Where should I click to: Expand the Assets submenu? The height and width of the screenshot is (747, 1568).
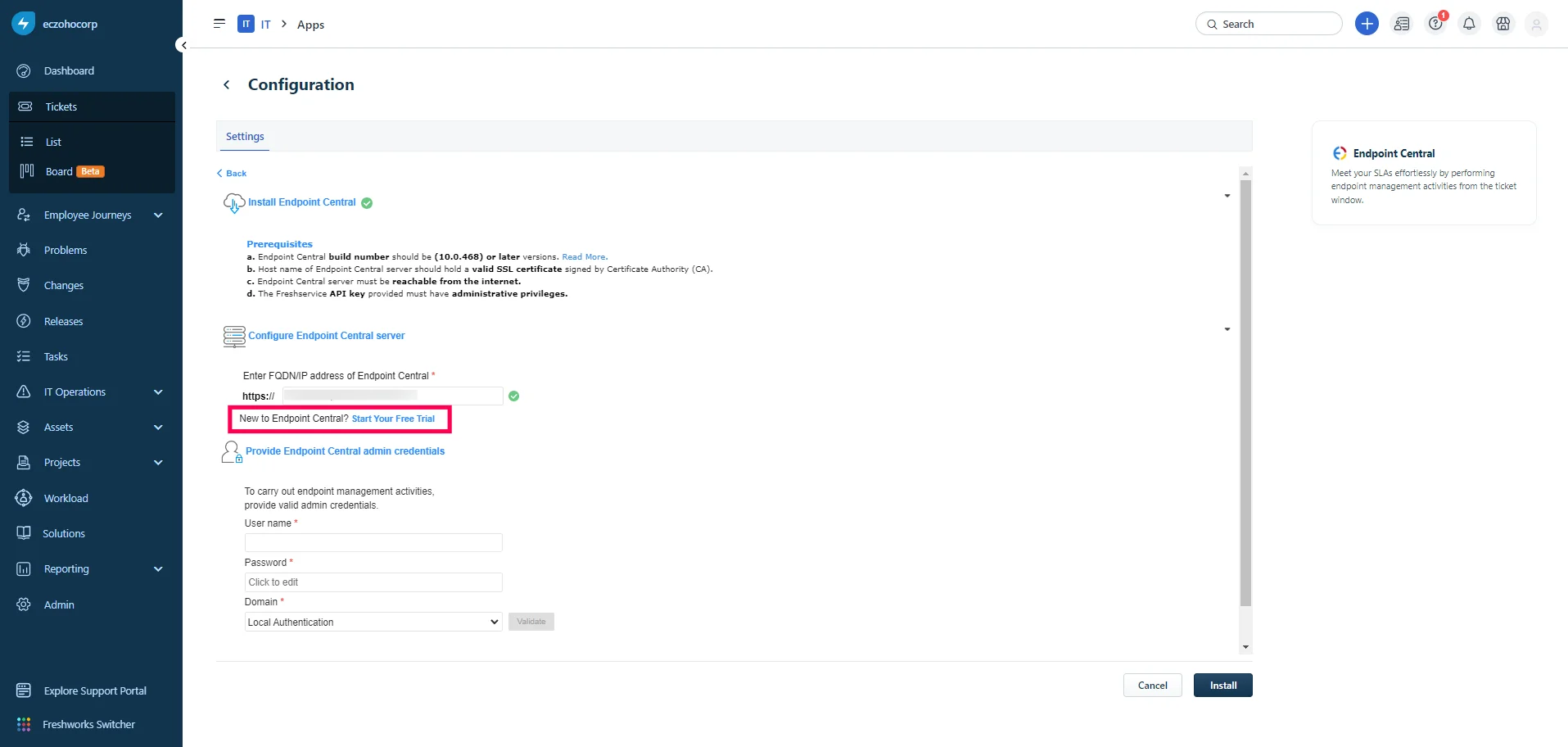coord(158,427)
